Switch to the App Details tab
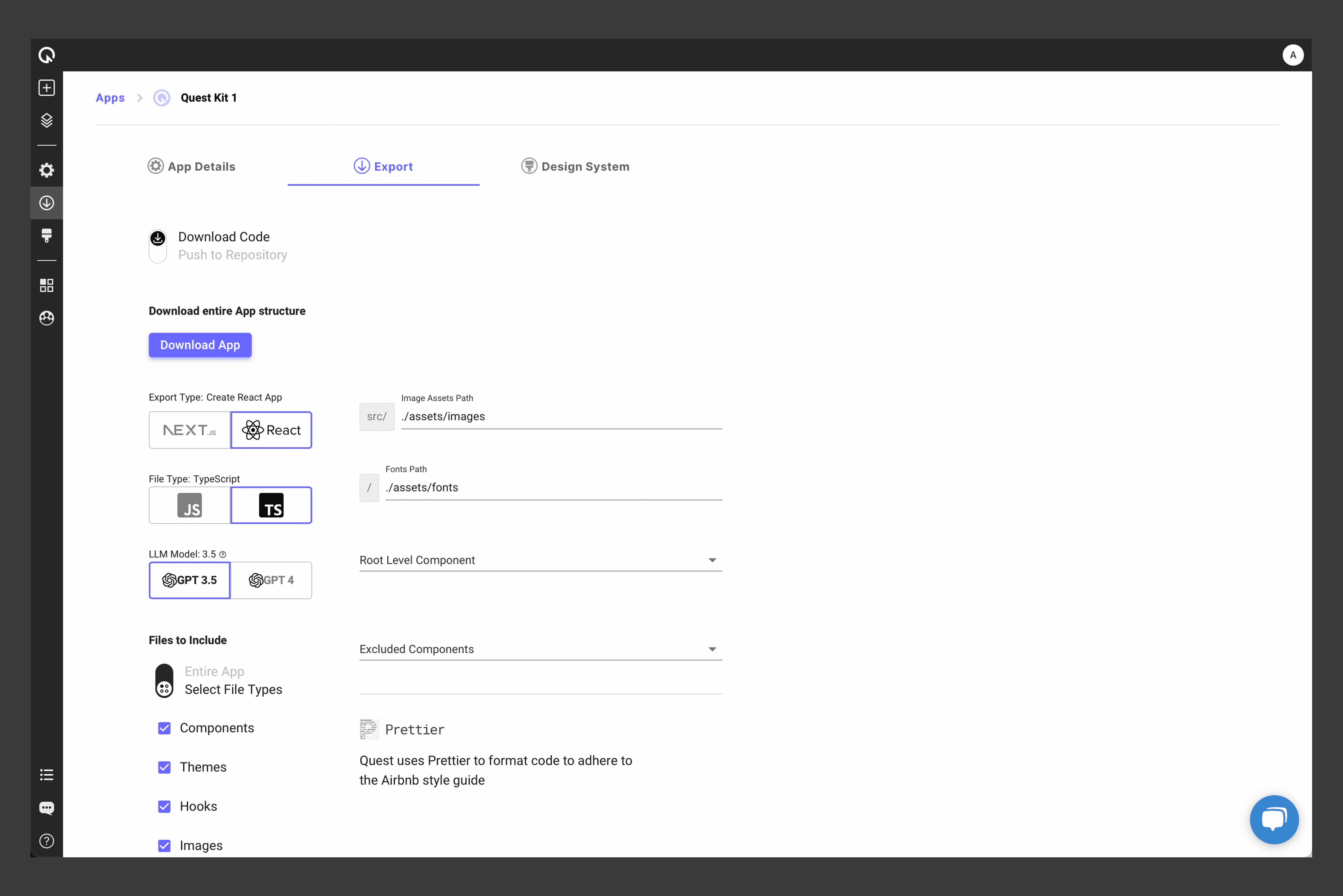Viewport: 1343px width, 896px height. click(192, 166)
